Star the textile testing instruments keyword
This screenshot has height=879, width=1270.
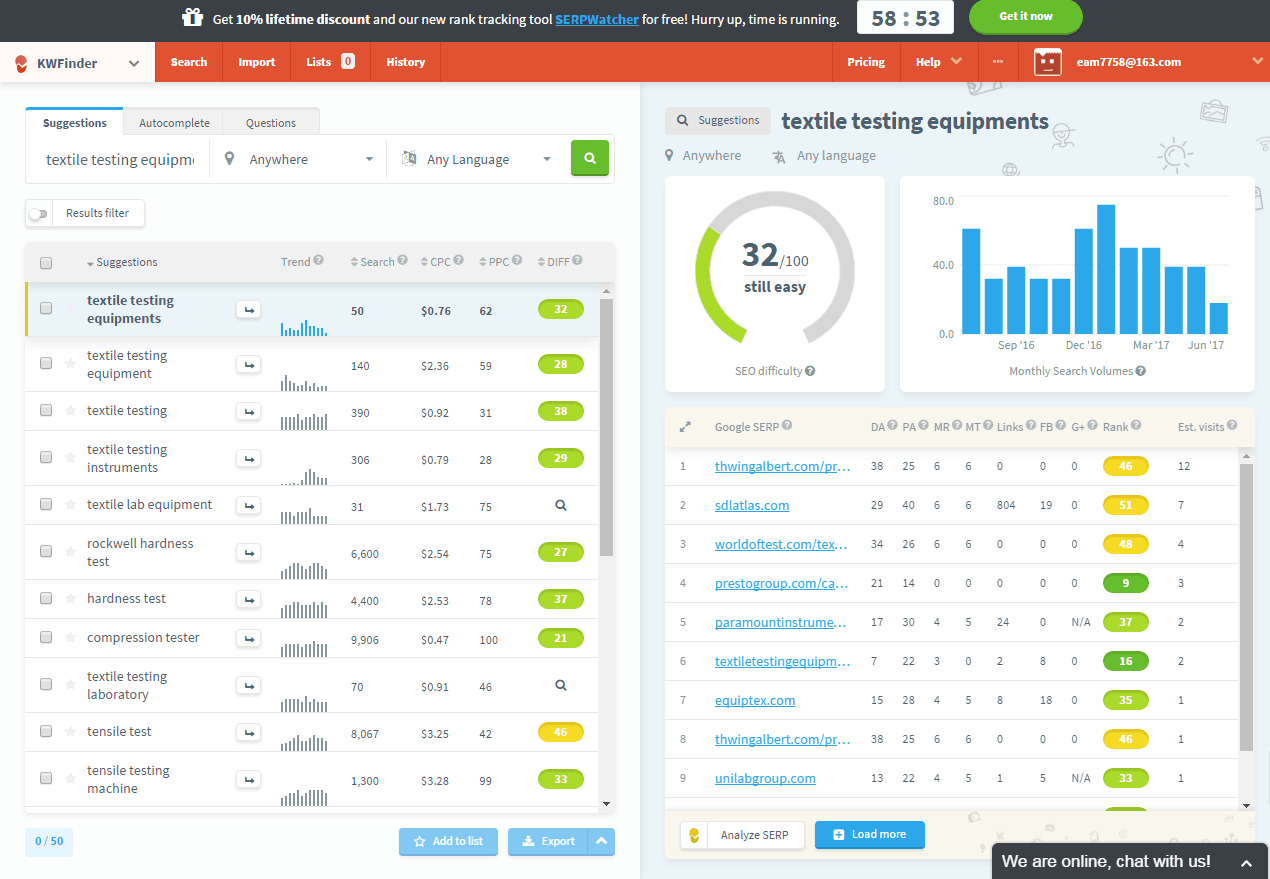pos(70,458)
